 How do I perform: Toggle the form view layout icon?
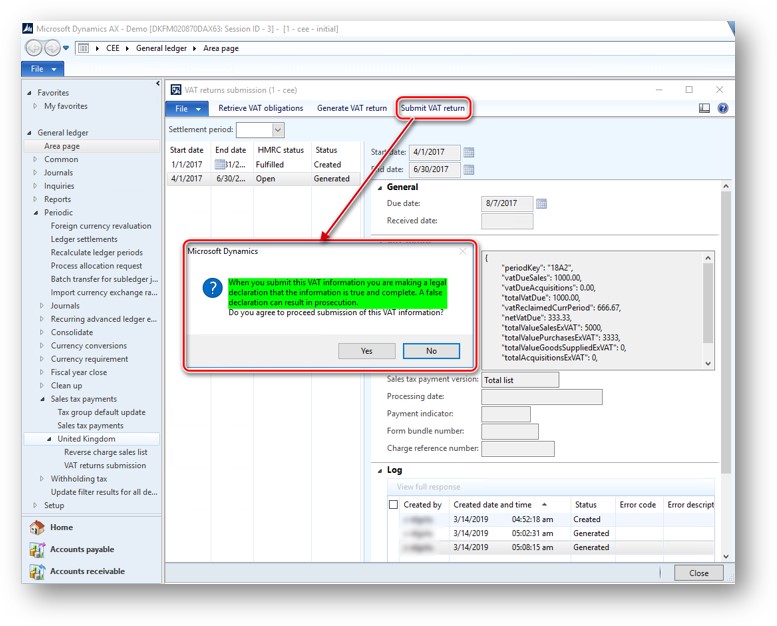(x=704, y=108)
